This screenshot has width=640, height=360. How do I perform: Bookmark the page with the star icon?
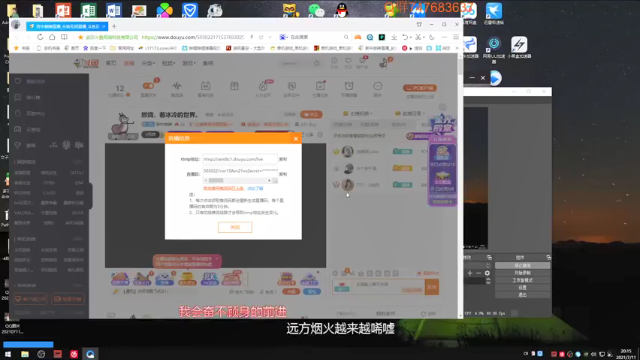click(80, 37)
